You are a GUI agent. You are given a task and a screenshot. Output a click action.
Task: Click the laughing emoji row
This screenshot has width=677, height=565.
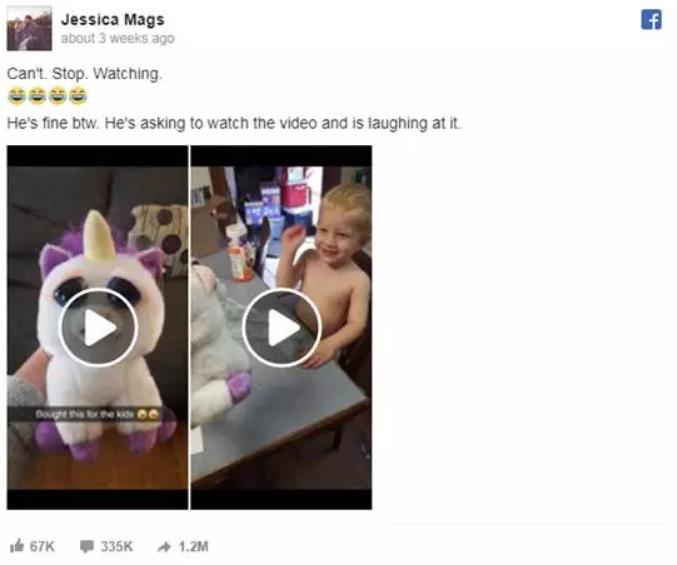[47, 96]
